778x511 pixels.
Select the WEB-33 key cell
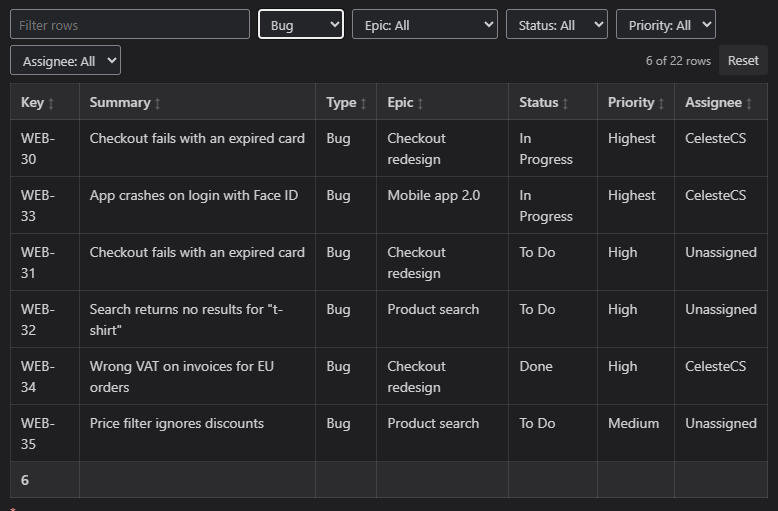tap(45, 205)
